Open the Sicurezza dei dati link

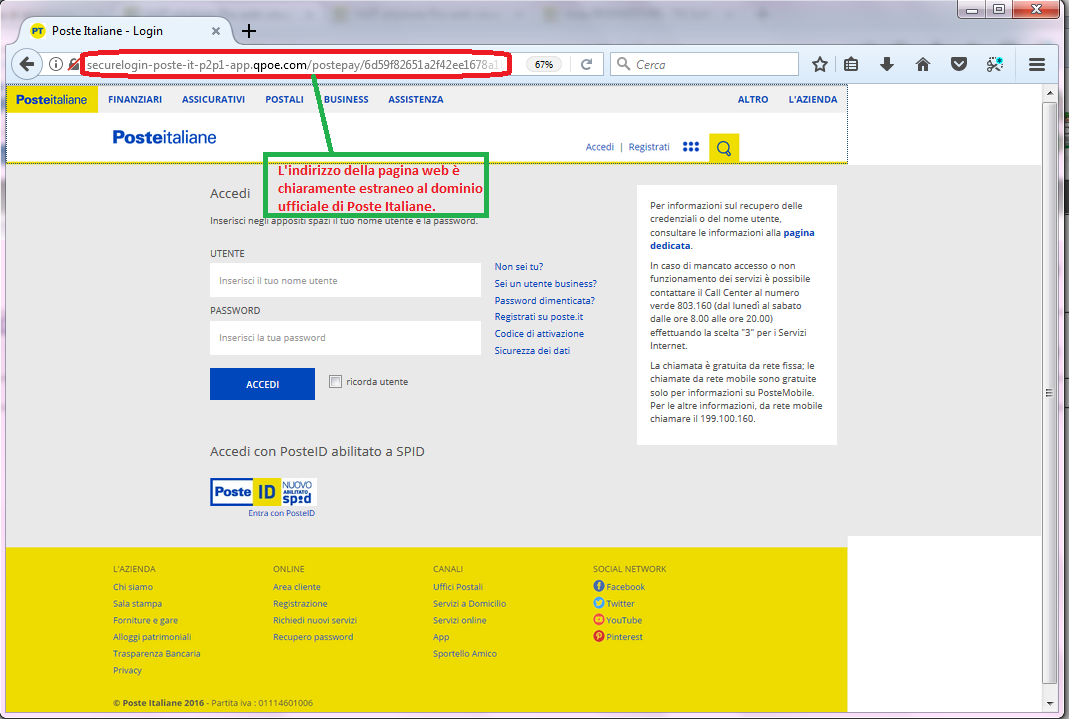tap(532, 351)
